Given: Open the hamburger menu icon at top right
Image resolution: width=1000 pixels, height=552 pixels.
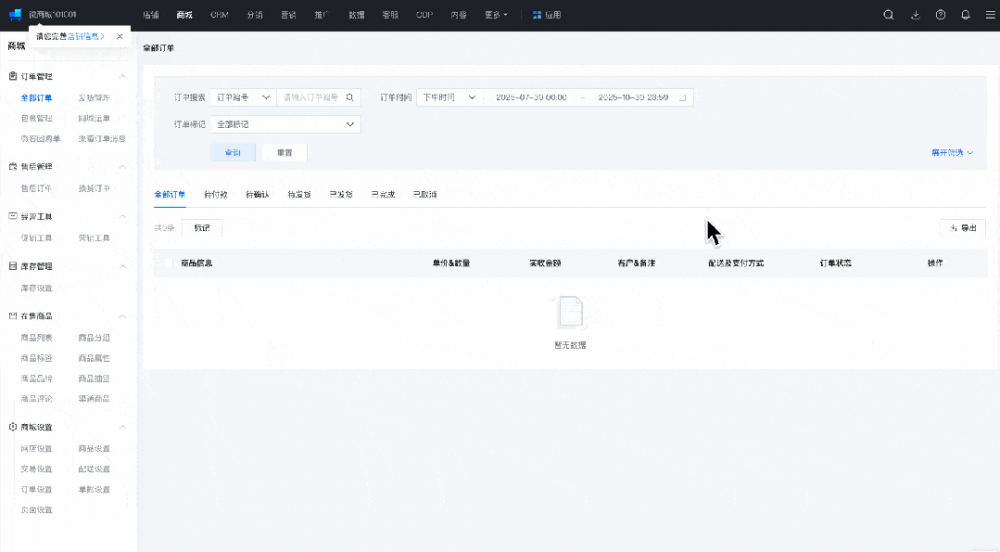Looking at the screenshot, I should [x=989, y=15].
